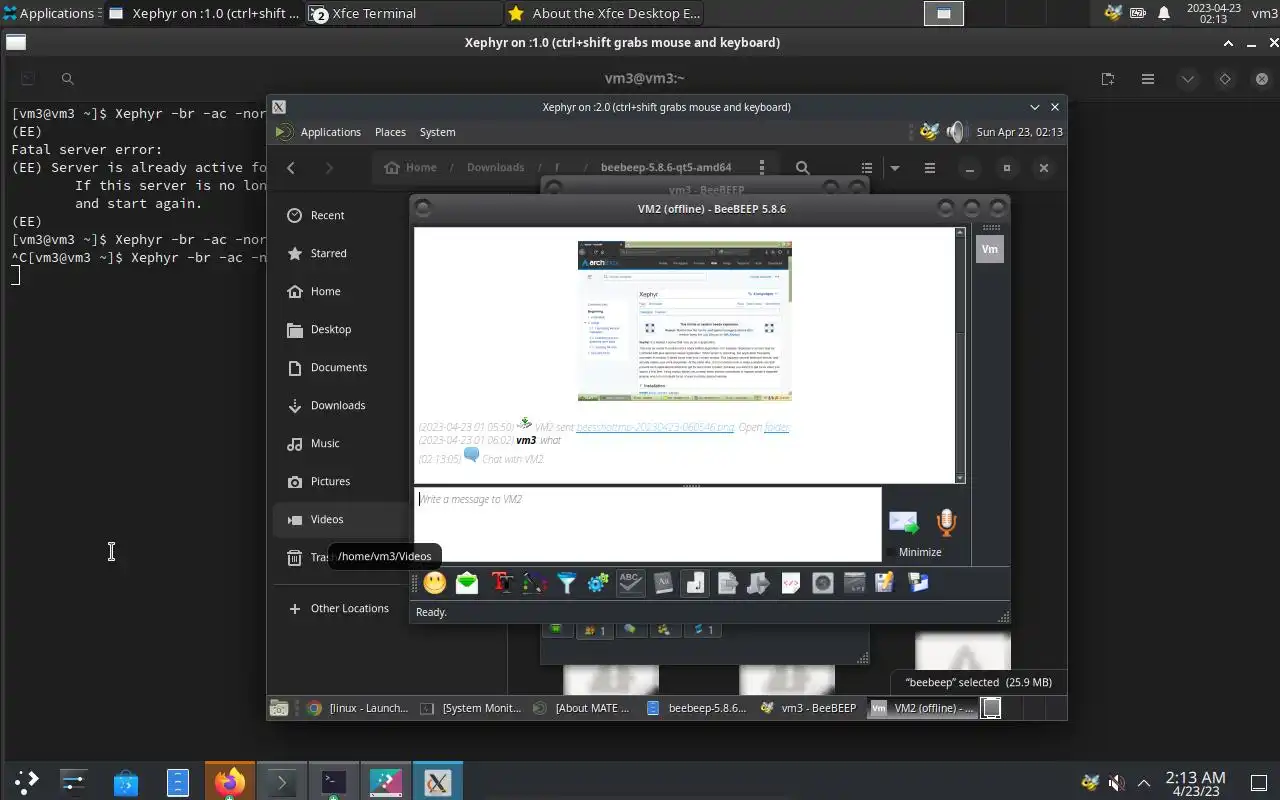Click the Home breadcrumb in file manager path
1280x800 pixels.
click(x=411, y=168)
